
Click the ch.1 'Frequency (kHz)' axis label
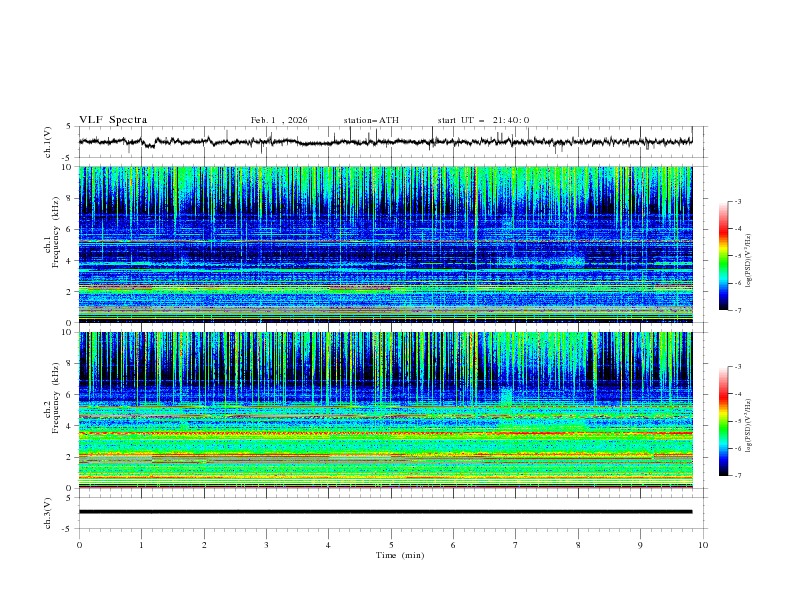[x=56, y=233]
